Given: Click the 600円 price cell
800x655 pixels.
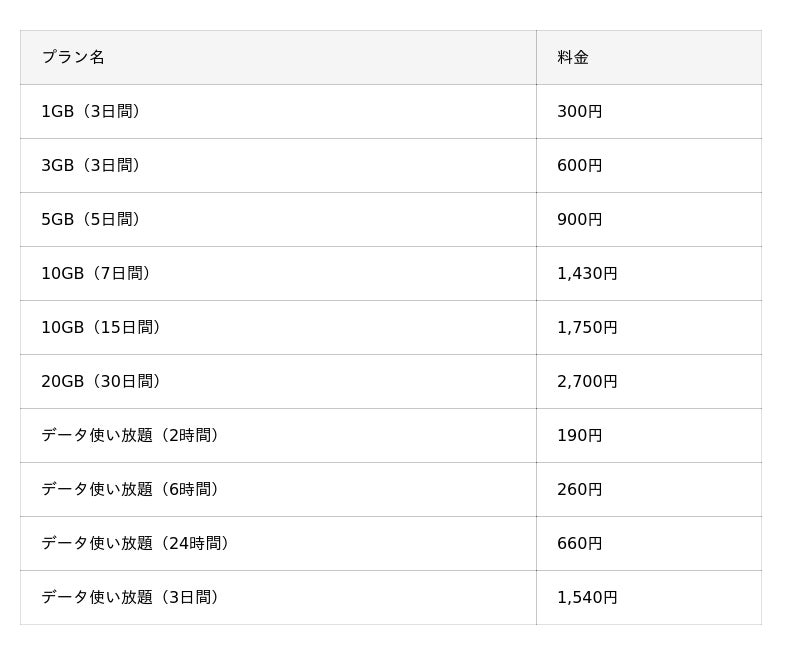Looking at the screenshot, I should [x=580, y=165].
